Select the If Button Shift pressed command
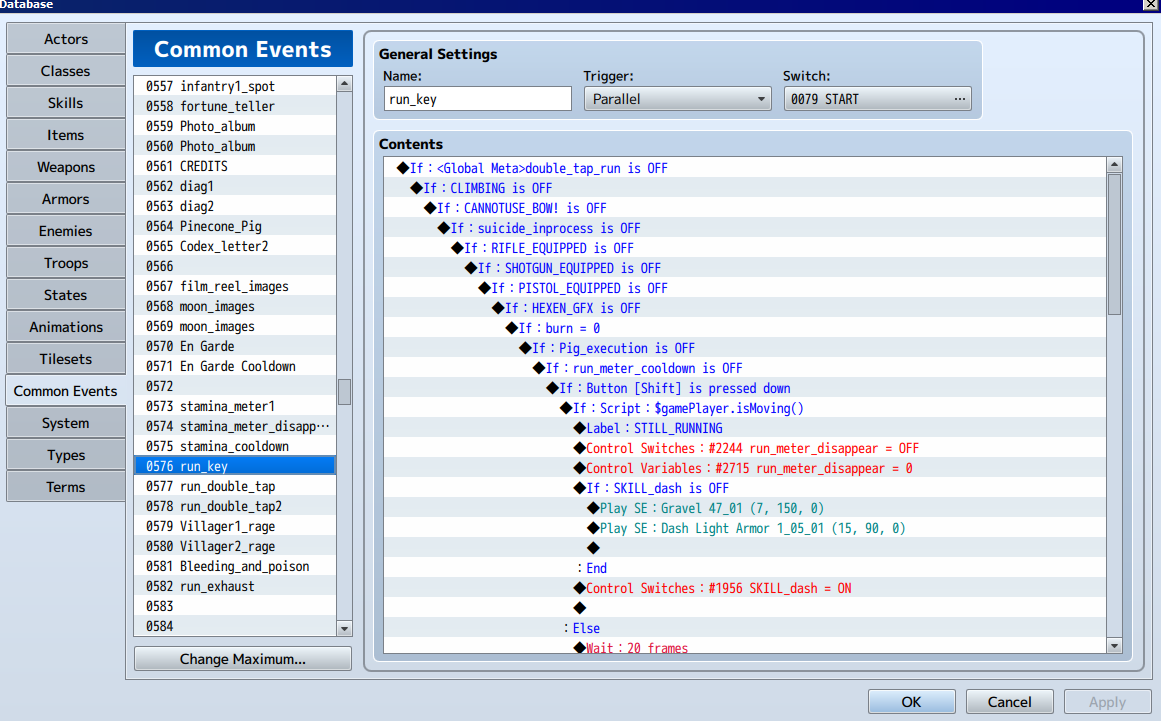Image resolution: width=1161 pixels, height=721 pixels. tap(746, 388)
